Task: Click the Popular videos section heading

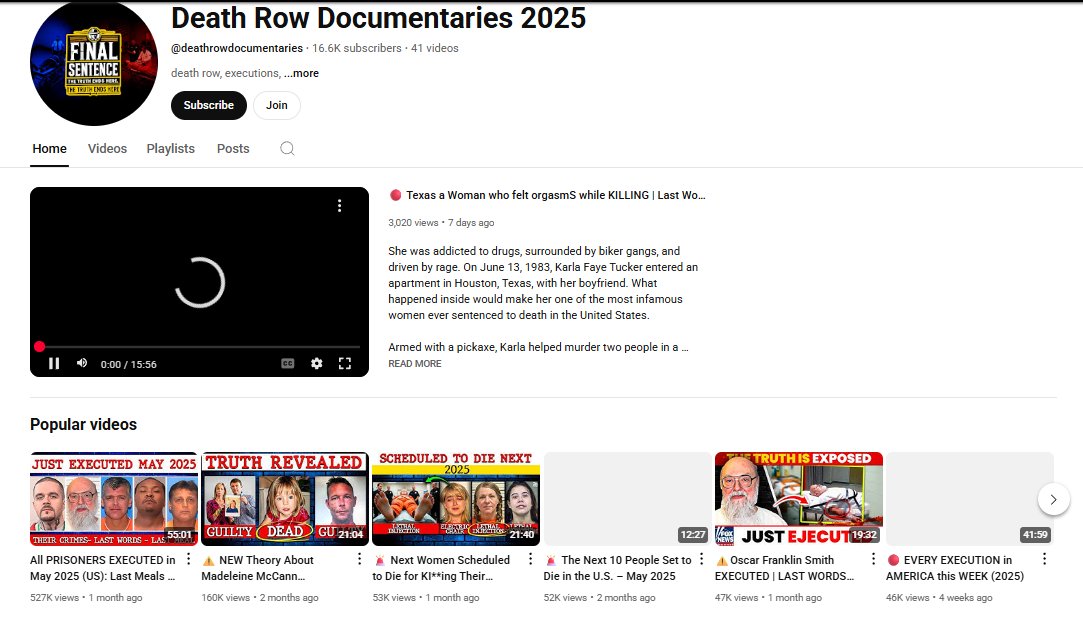Action: coord(84,424)
